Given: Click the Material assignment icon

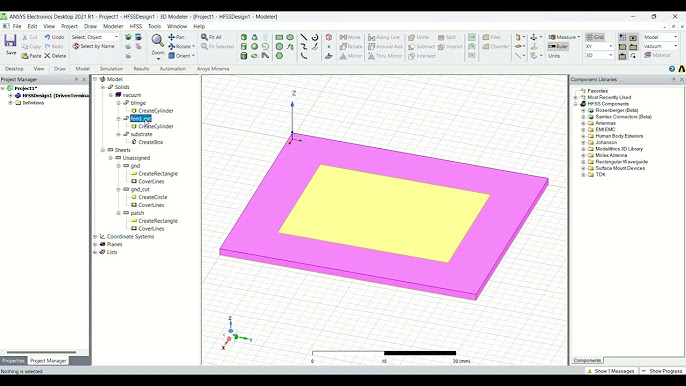Looking at the screenshot, I should pos(648,55).
